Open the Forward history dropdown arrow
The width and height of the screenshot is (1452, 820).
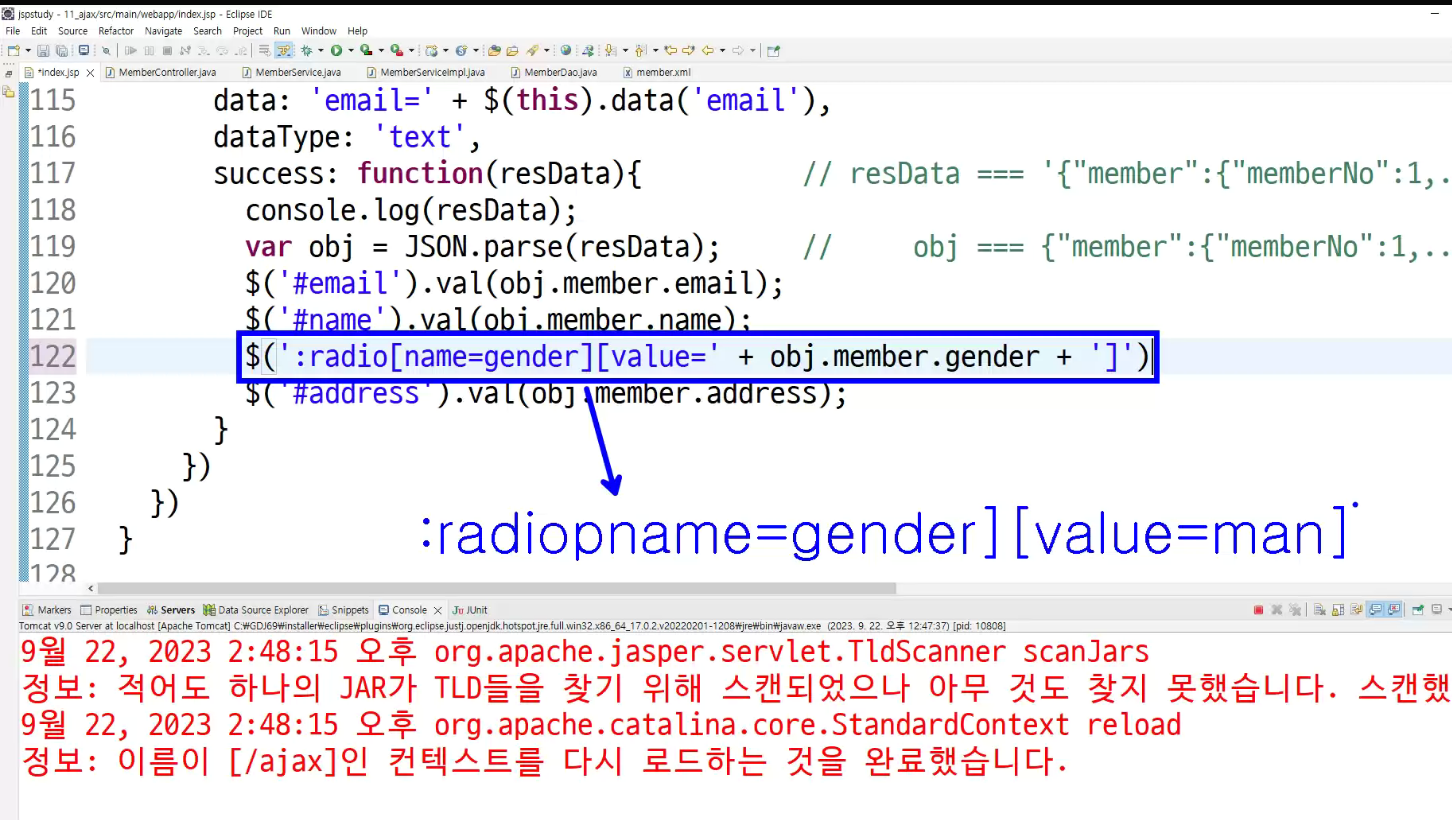752,50
